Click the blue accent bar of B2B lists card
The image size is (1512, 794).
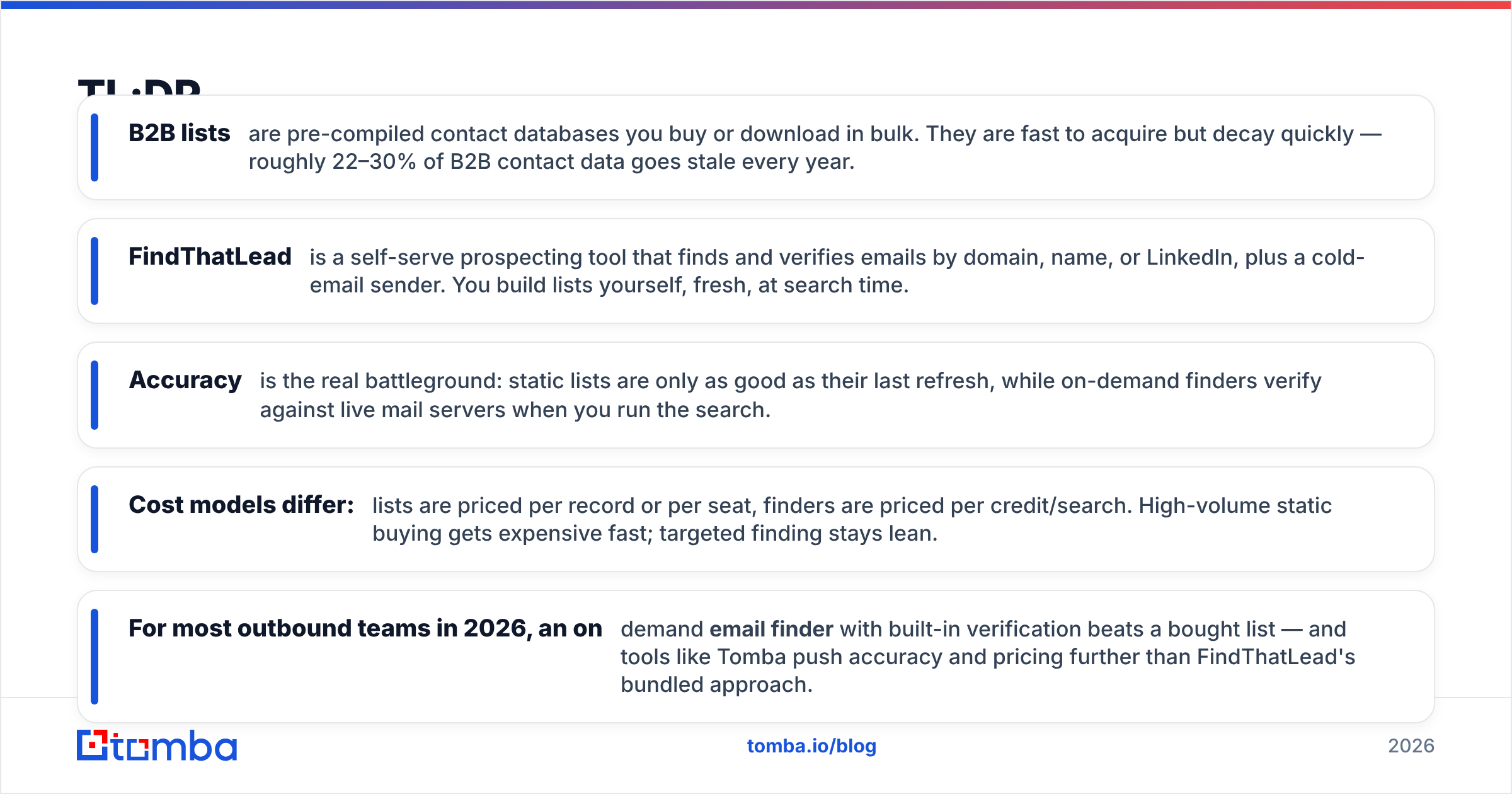[x=94, y=147]
